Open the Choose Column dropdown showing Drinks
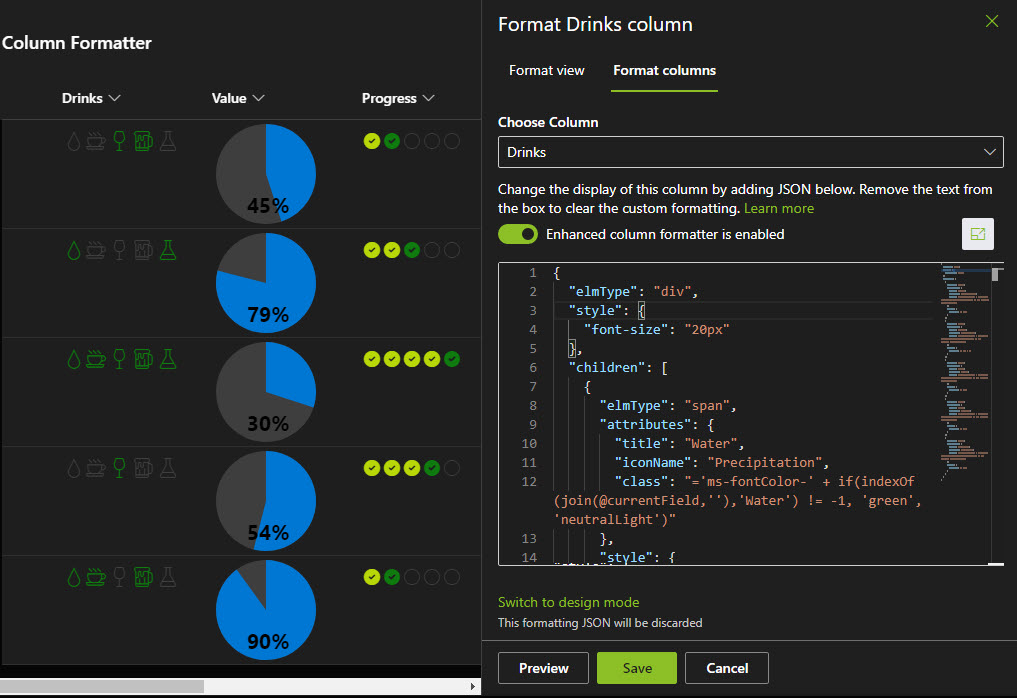This screenshot has width=1017, height=698. (x=750, y=152)
